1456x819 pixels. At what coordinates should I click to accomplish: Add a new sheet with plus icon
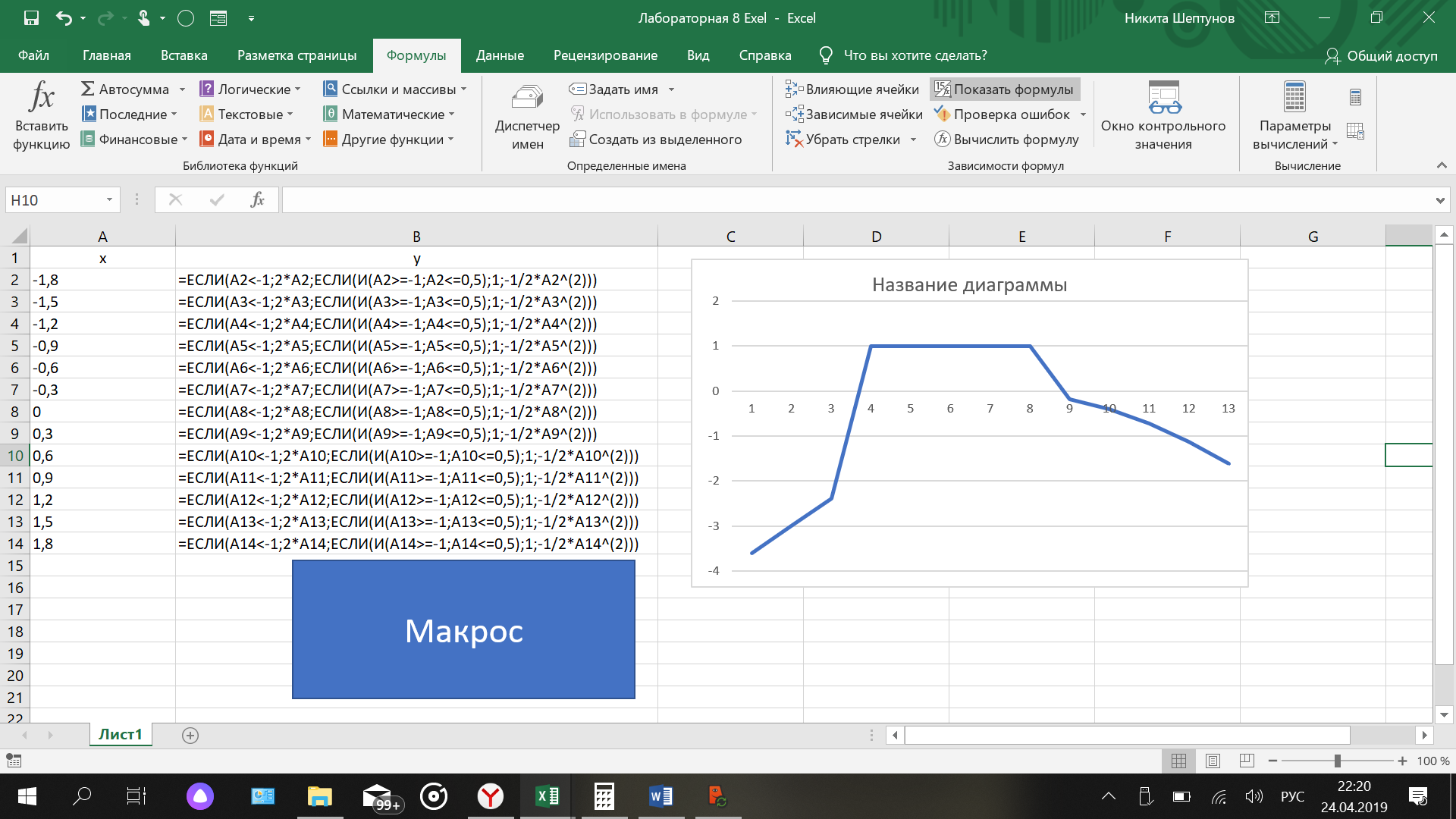point(190,735)
